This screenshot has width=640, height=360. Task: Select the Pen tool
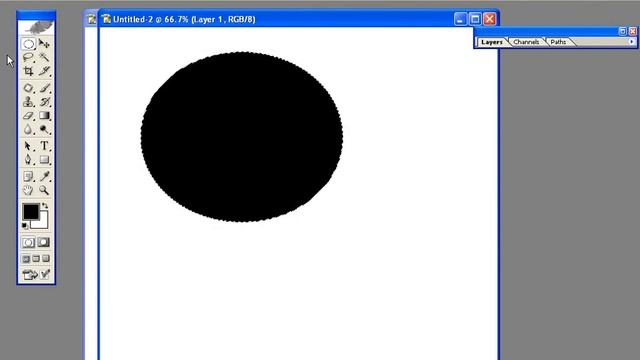pyautogui.click(x=28, y=160)
